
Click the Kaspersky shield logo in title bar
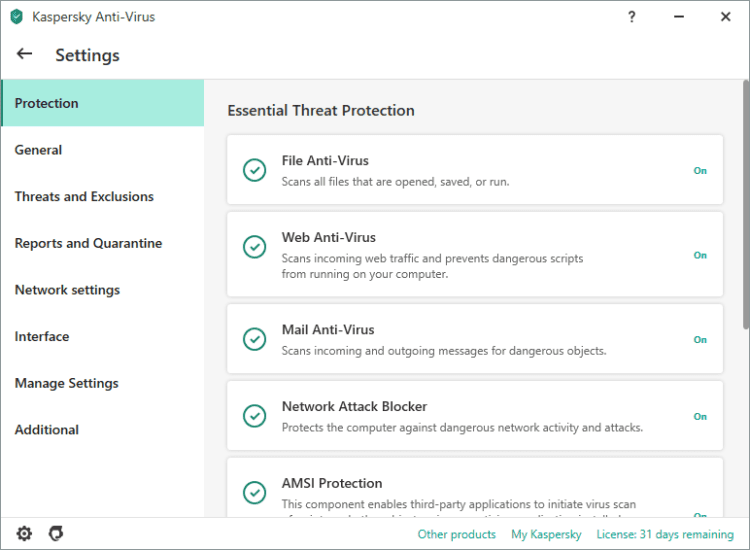[16, 17]
